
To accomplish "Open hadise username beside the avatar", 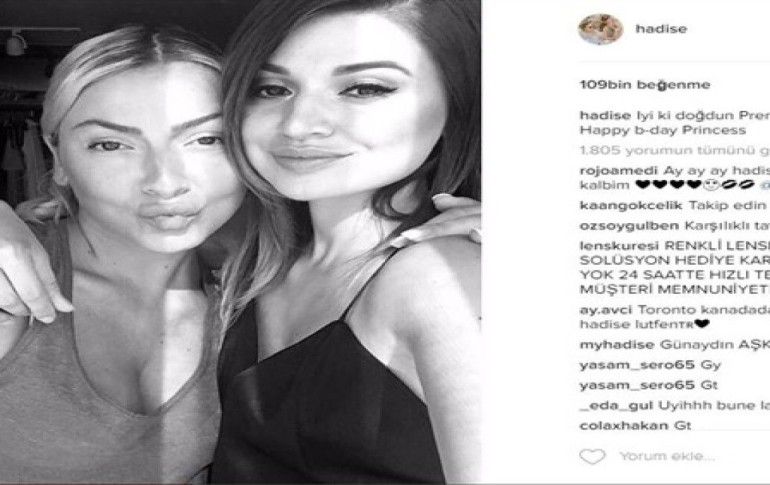I will [661, 29].
